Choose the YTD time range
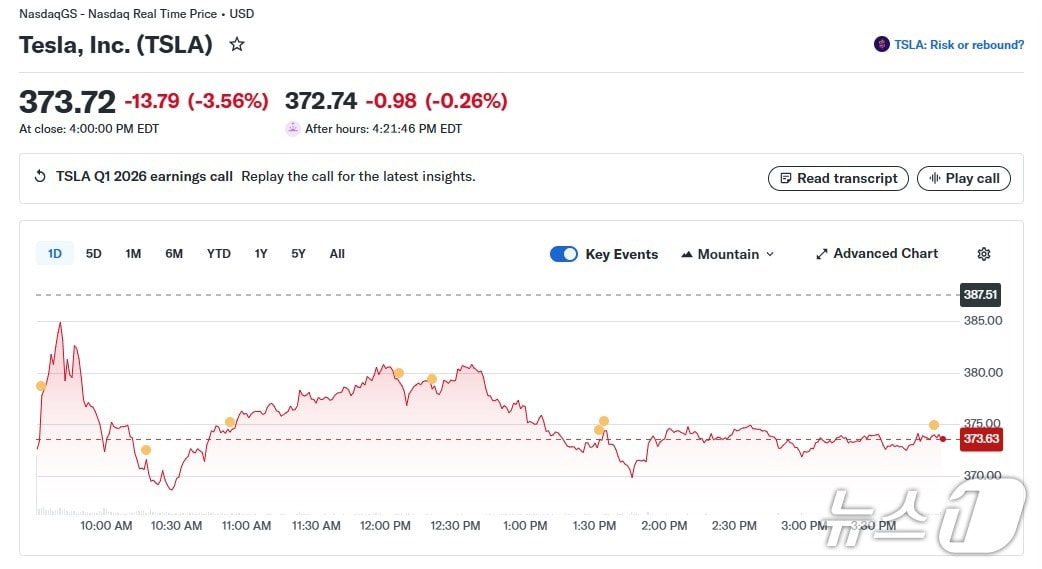 (218, 254)
